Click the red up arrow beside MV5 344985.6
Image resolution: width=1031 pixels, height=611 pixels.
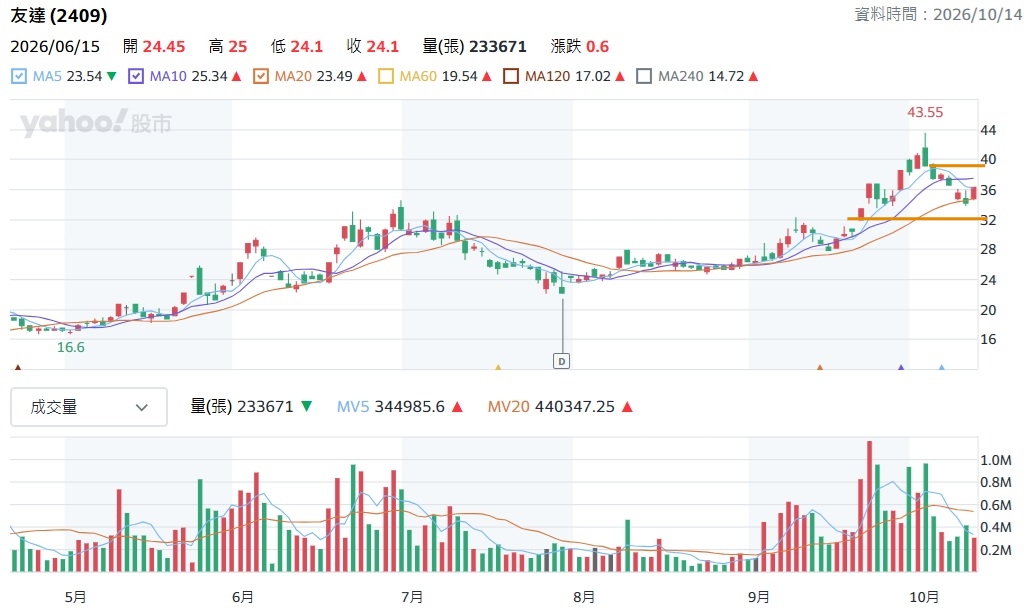457,407
